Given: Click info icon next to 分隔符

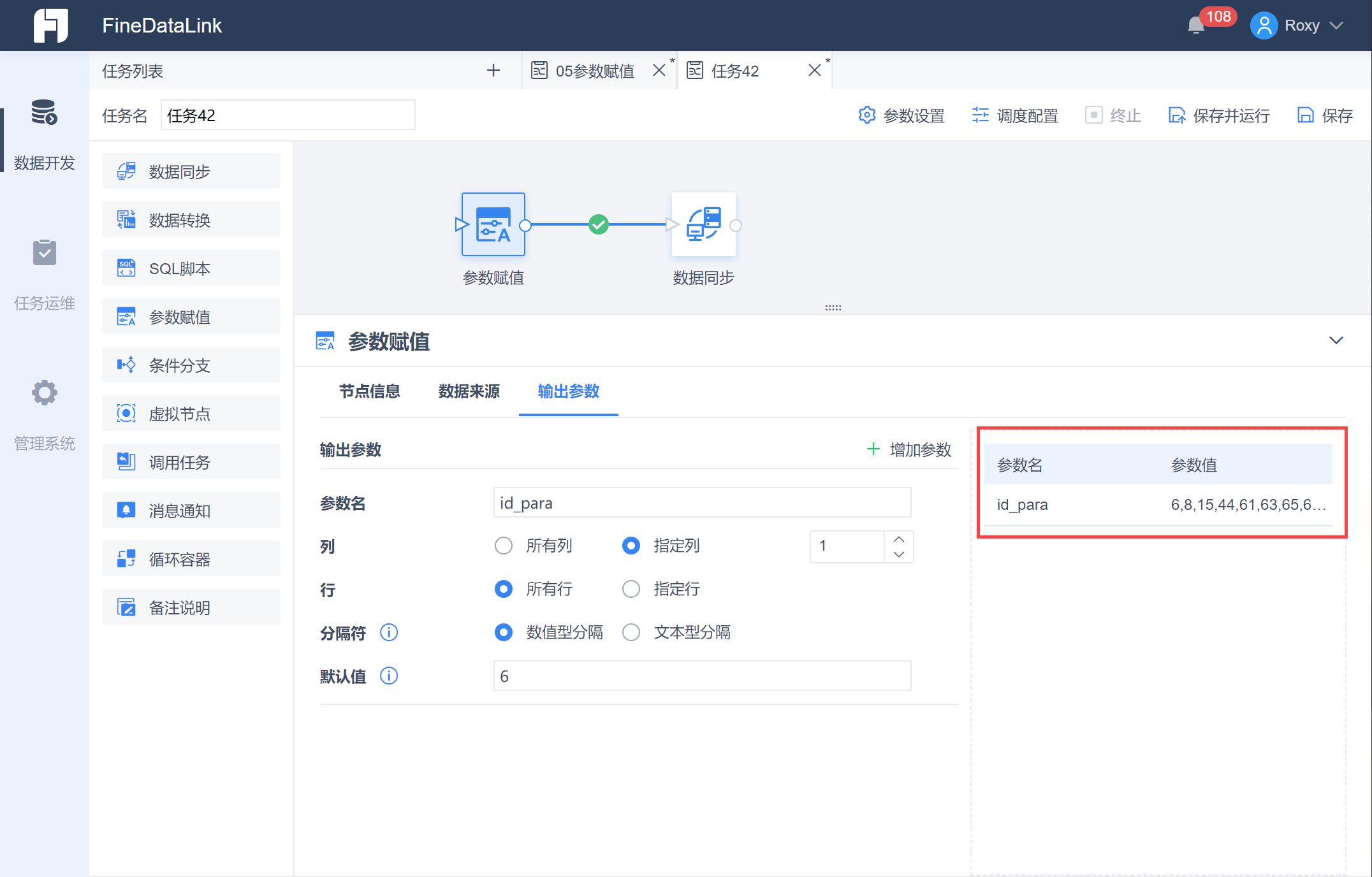Looking at the screenshot, I should [388, 632].
